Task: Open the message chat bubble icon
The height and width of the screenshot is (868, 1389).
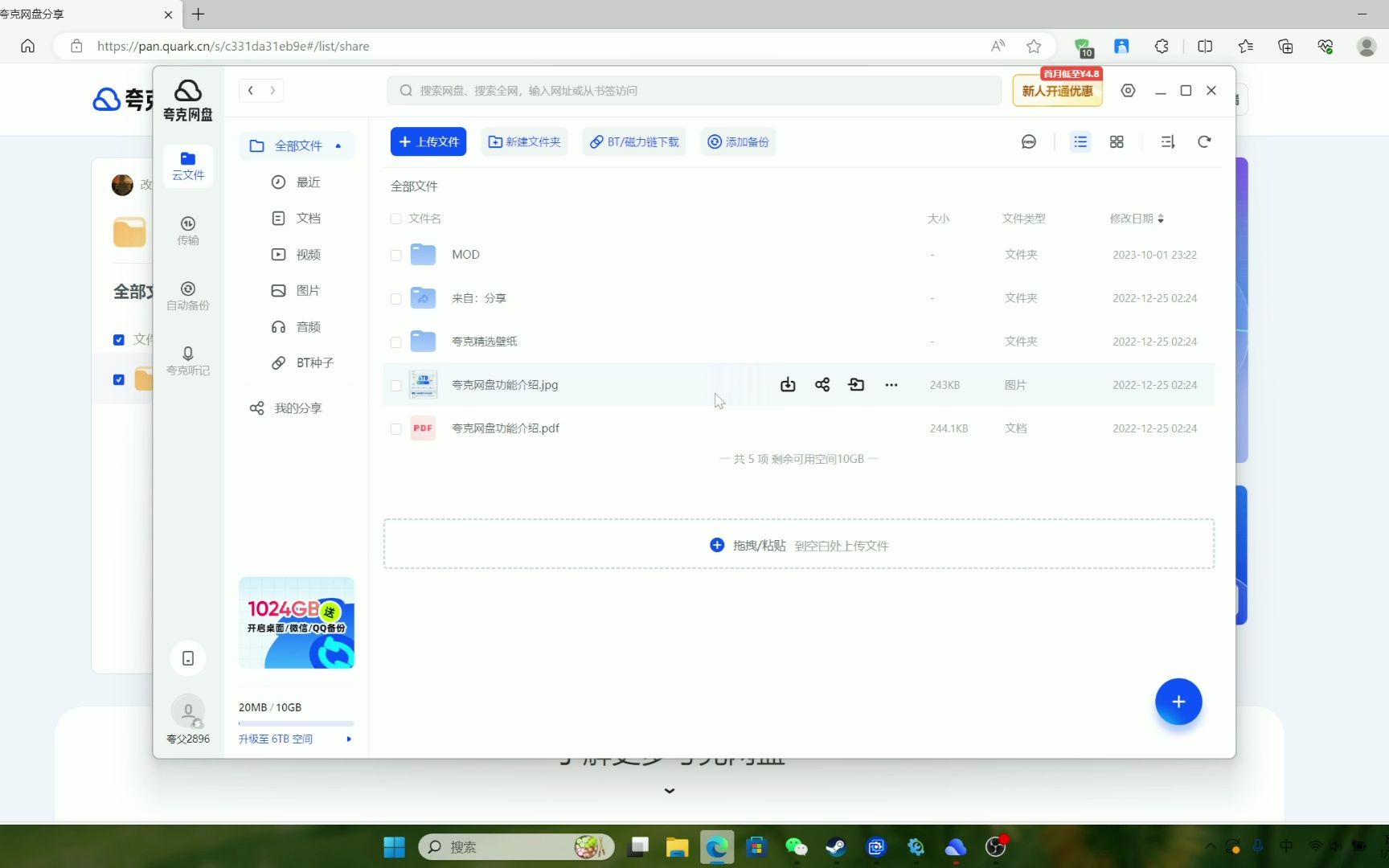Action: pyautogui.click(x=1028, y=141)
